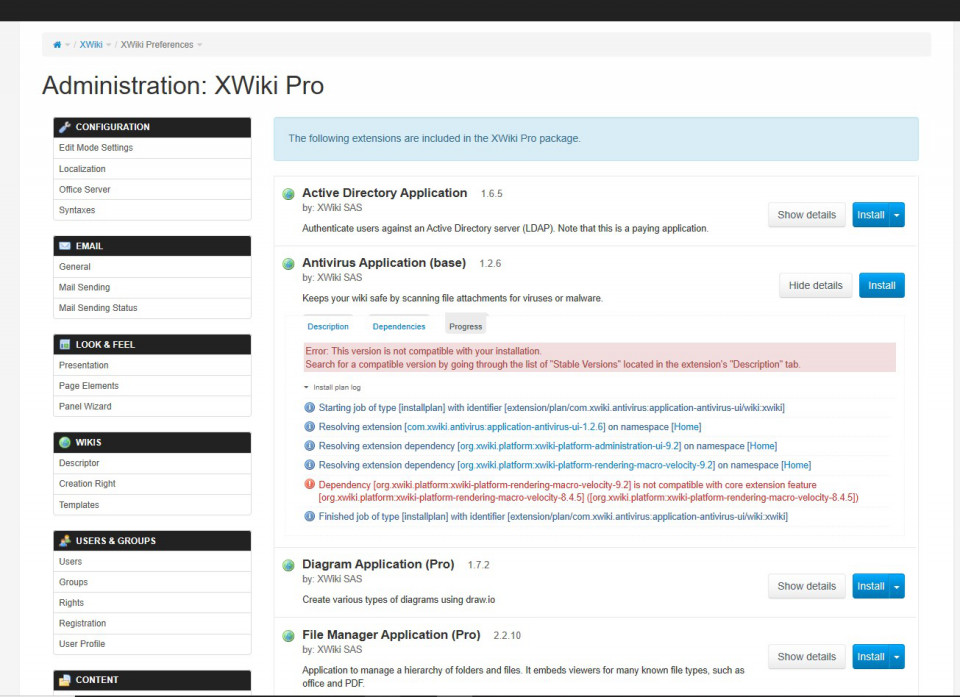This screenshot has width=960, height=697.
Task: Open Creation Right settings
Action: tap(152, 484)
